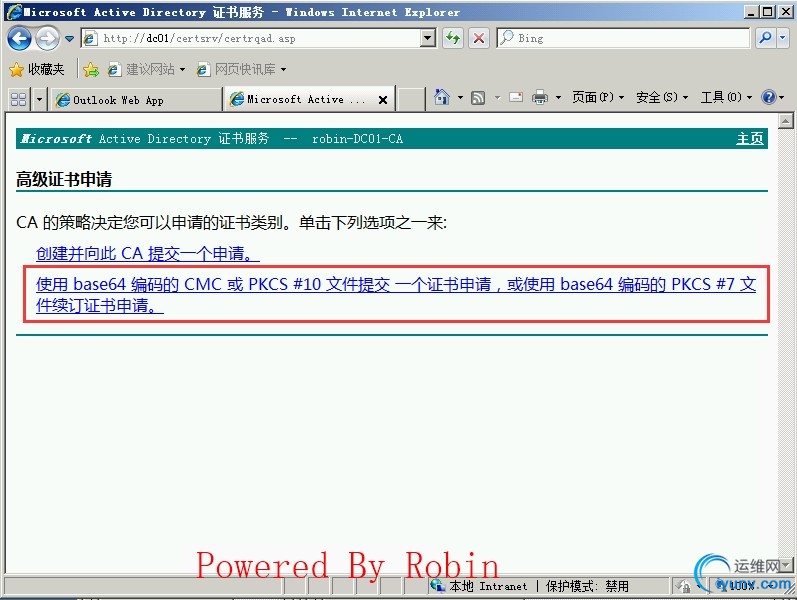Click the Intranet zone globe icon
The height and width of the screenshot is (600, 797).
[x=437, y=586]
